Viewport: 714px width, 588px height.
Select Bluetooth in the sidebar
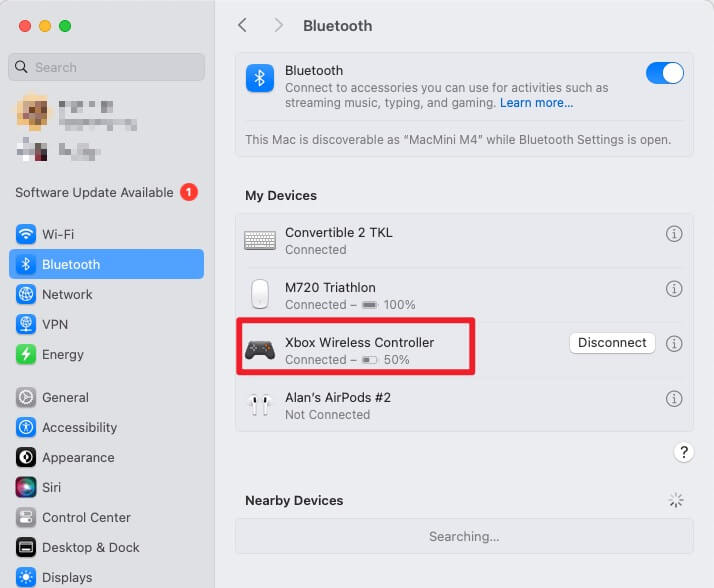coord(106,264)
